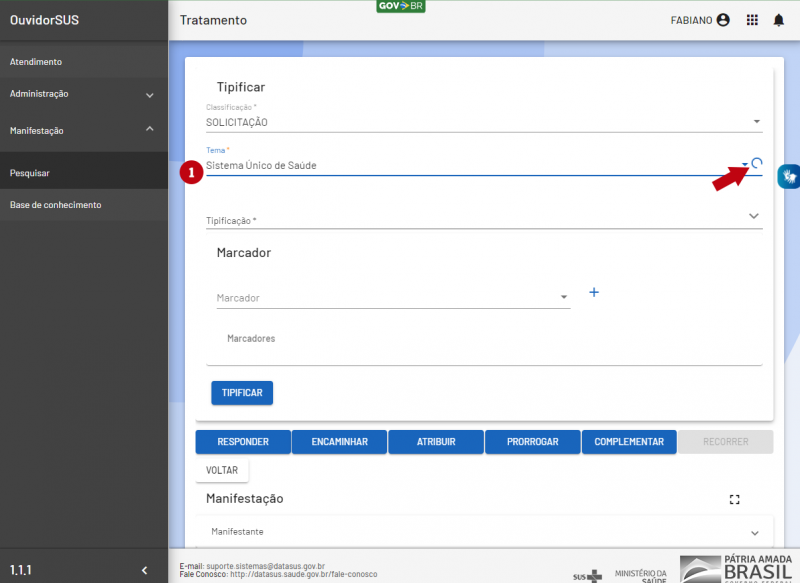Go to Pesquisar in the sidebar
The width and height of the screenshot is (800, 583).
(x=30, y=173)
